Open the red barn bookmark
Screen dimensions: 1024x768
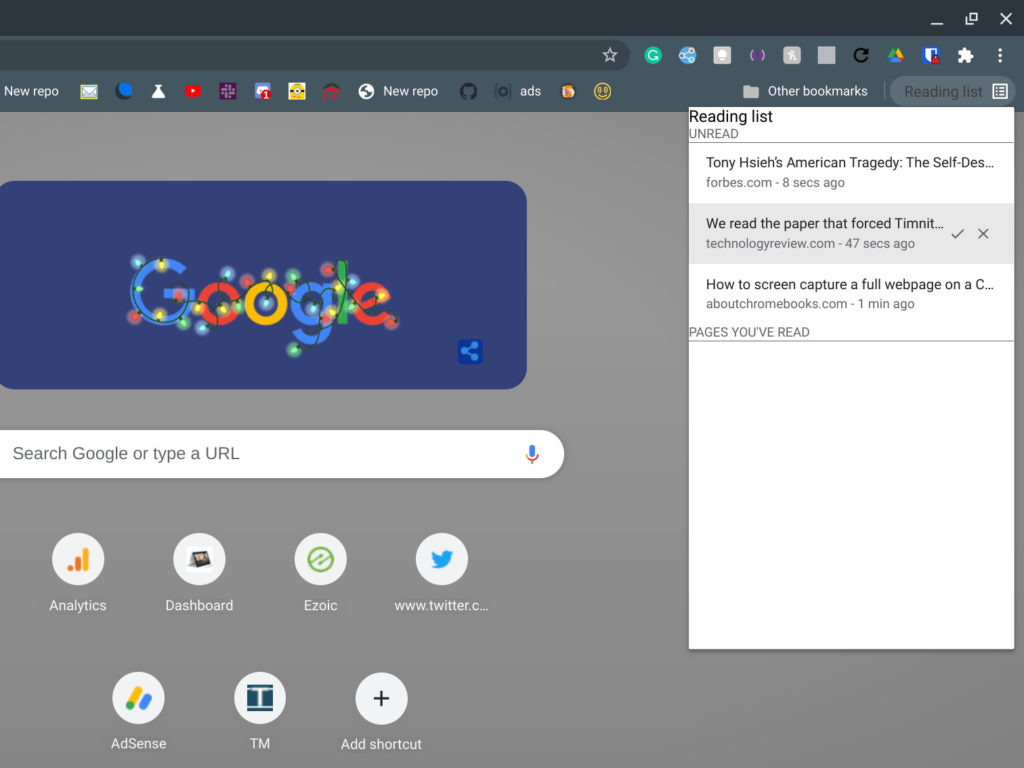332,91
